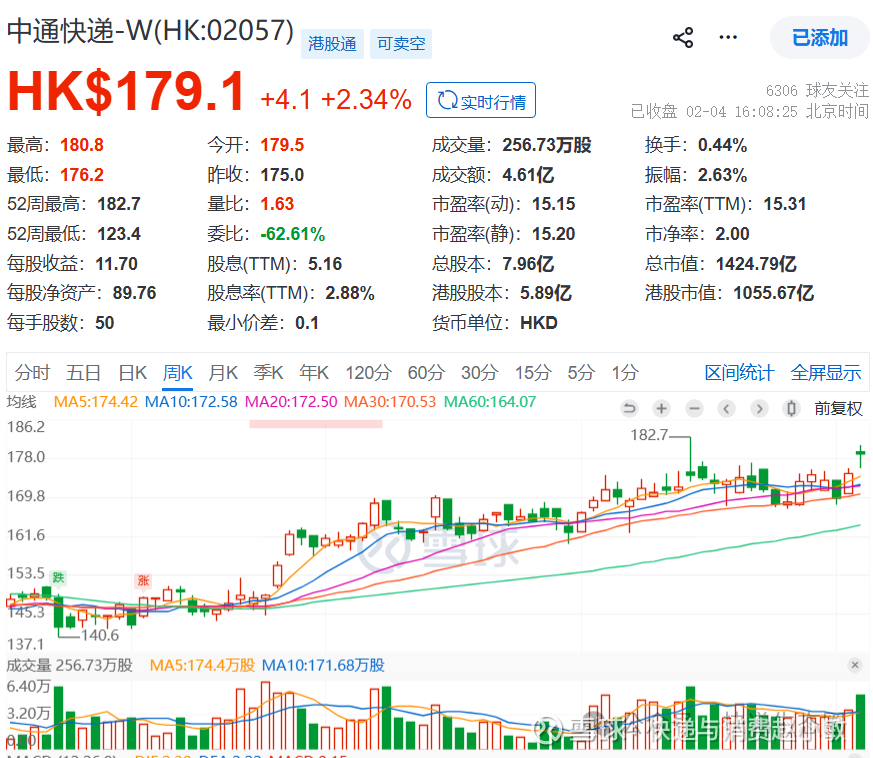Move chart right with right chevron
Viewport: 873px width, 758px height.
pos(759,409)
